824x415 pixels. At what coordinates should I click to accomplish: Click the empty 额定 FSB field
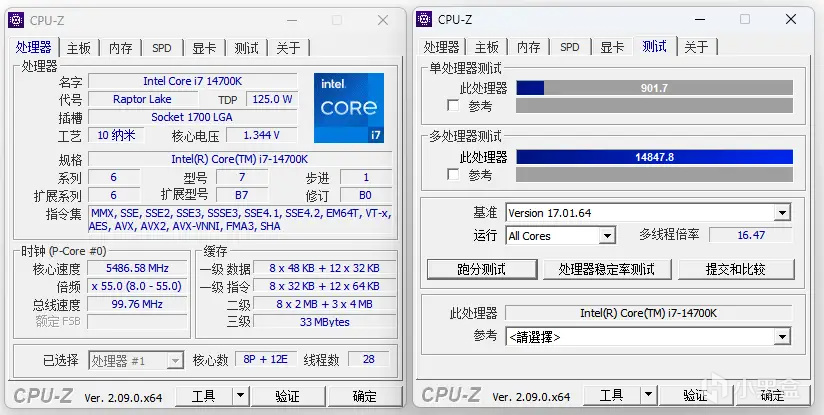(x=137, y=321)
